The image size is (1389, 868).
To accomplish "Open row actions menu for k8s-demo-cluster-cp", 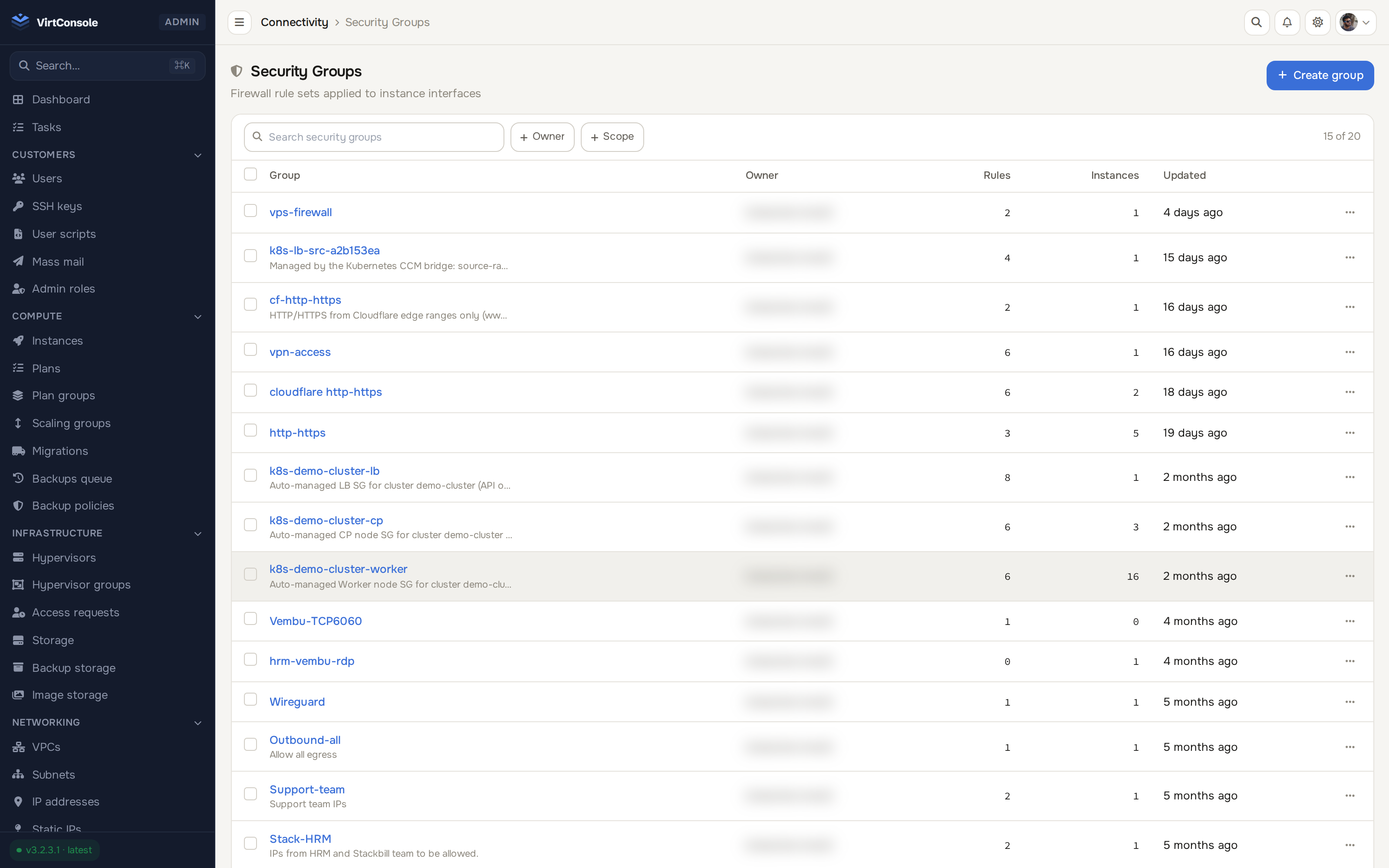I will pos(1350,526).
